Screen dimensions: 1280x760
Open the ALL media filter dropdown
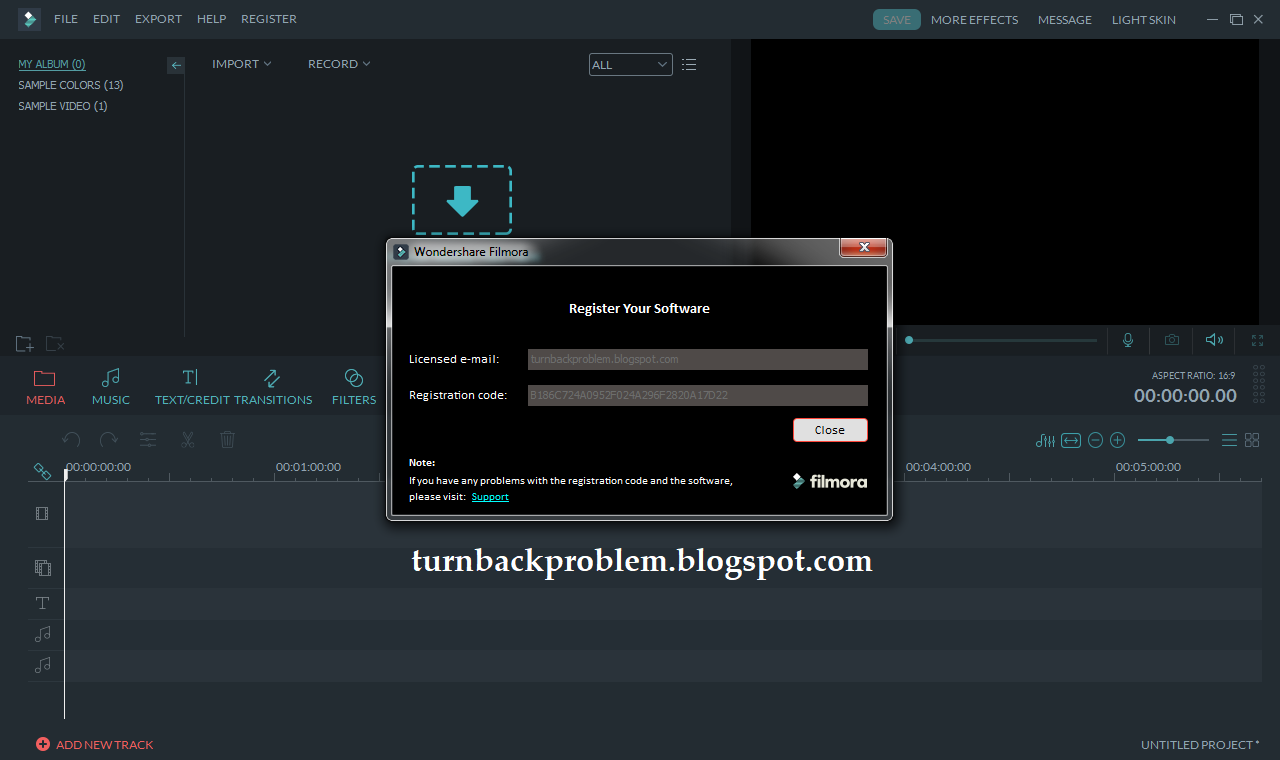pyautogui.click(x=630, y=63)
